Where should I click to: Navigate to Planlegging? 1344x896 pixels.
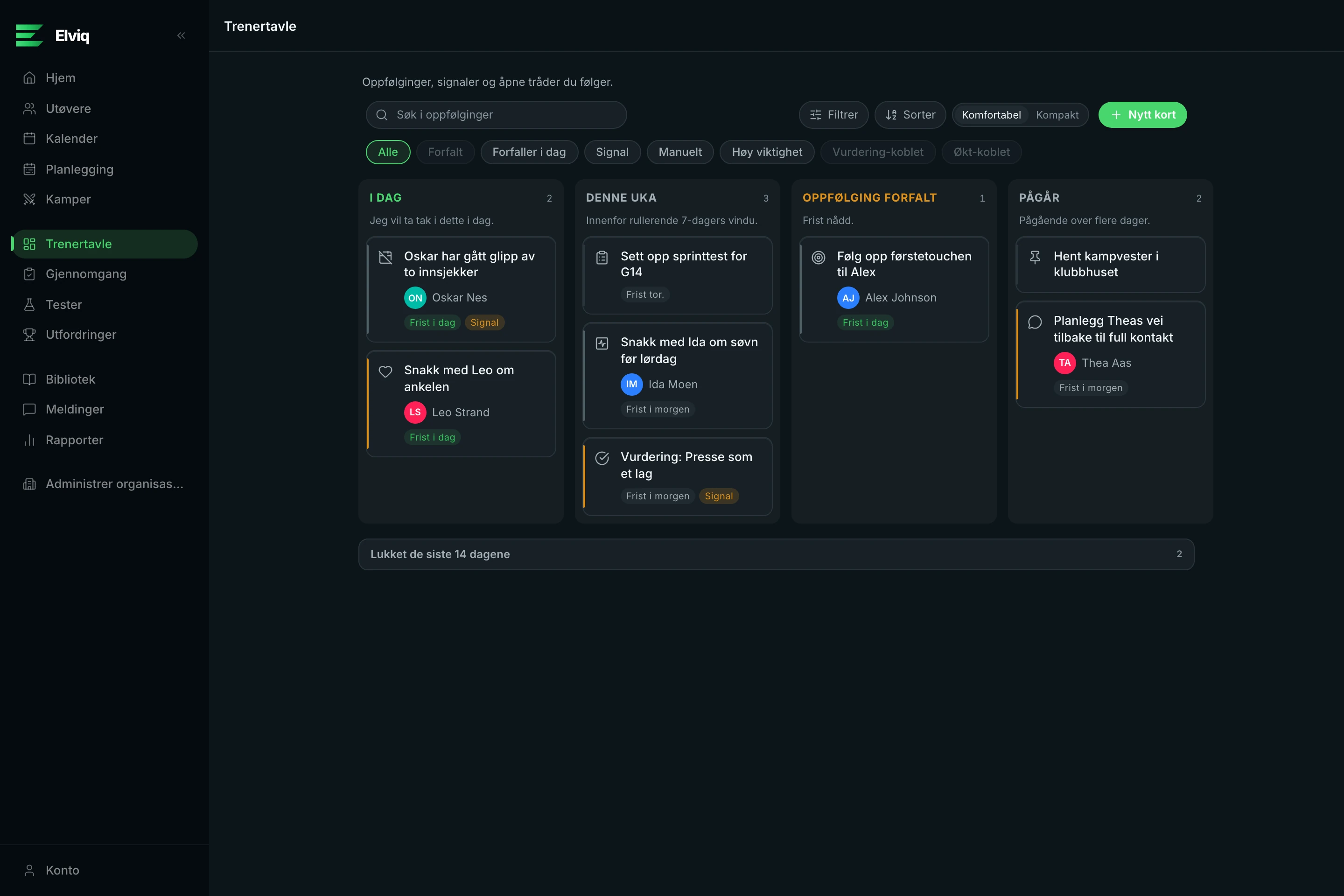105,169
